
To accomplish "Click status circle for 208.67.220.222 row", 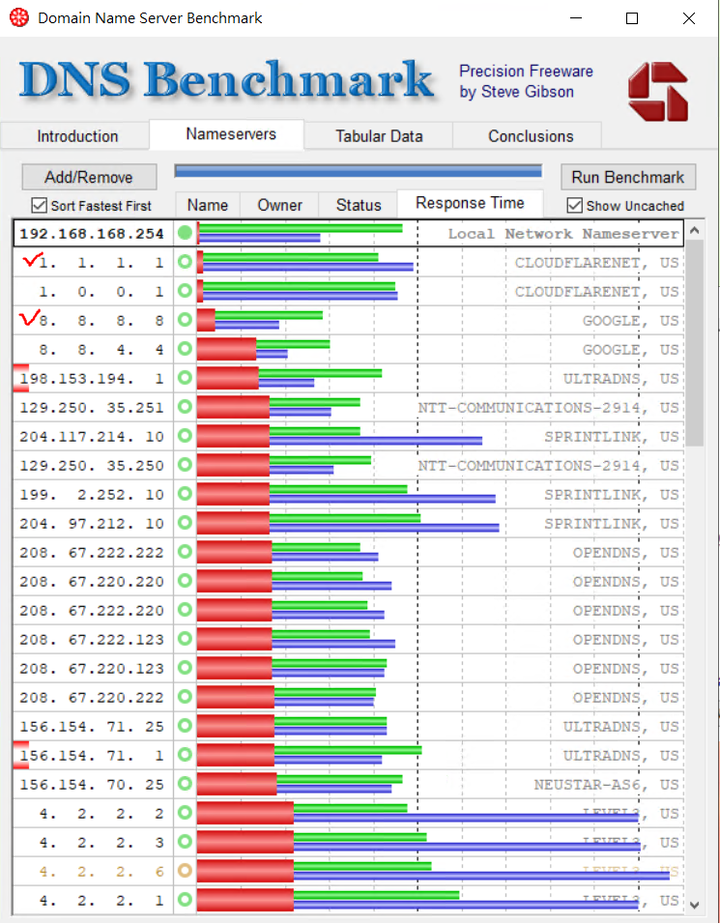I will tap(185, 697).
